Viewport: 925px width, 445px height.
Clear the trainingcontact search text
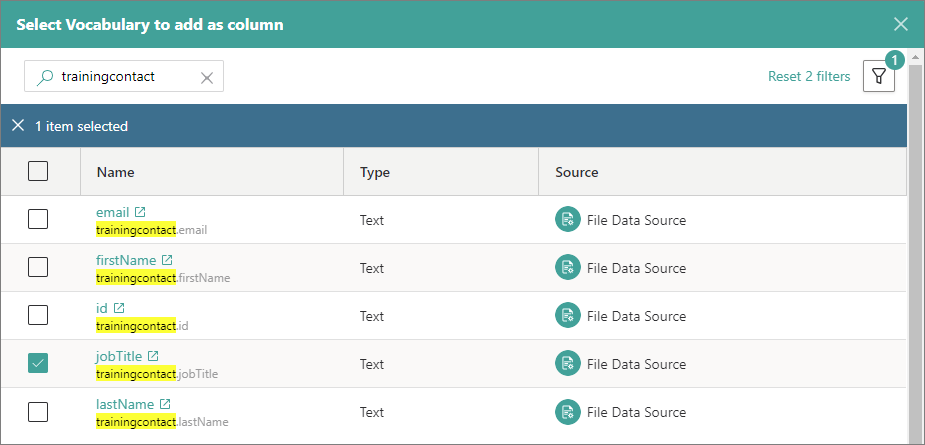point(207,77)
